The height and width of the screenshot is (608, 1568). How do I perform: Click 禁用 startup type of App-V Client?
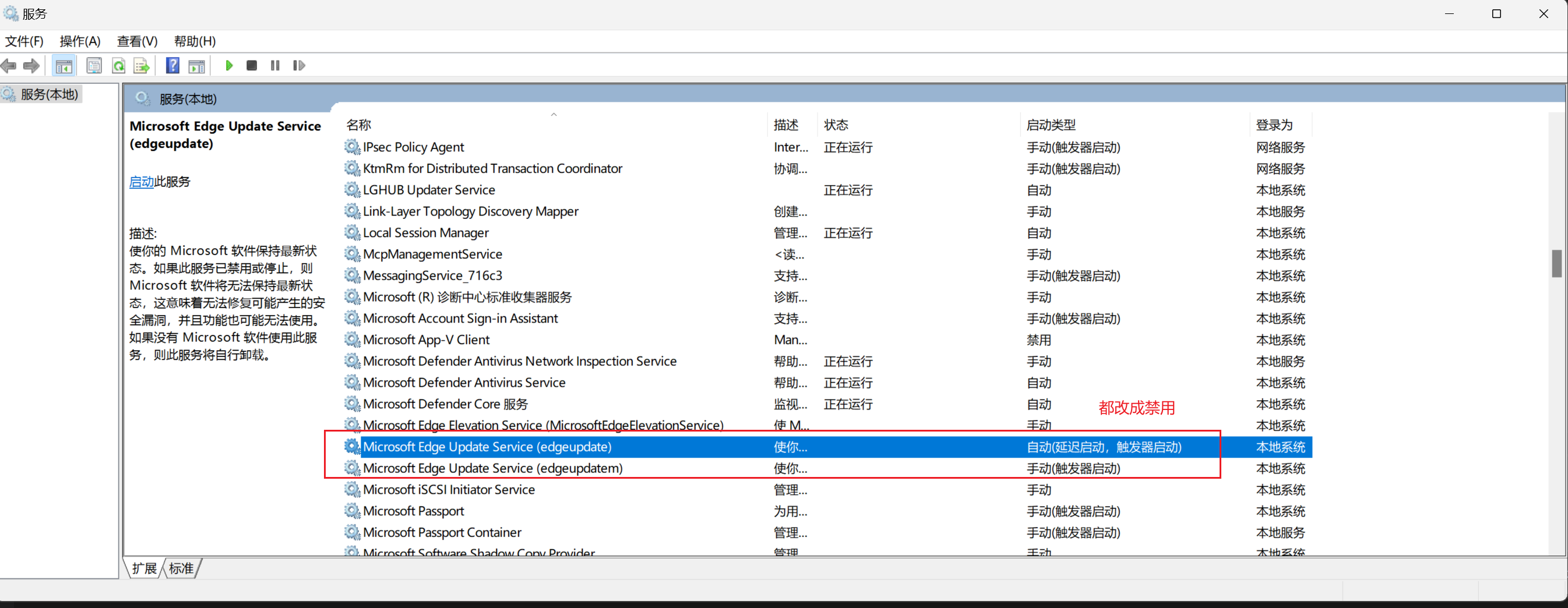(x=1038, y=340)
